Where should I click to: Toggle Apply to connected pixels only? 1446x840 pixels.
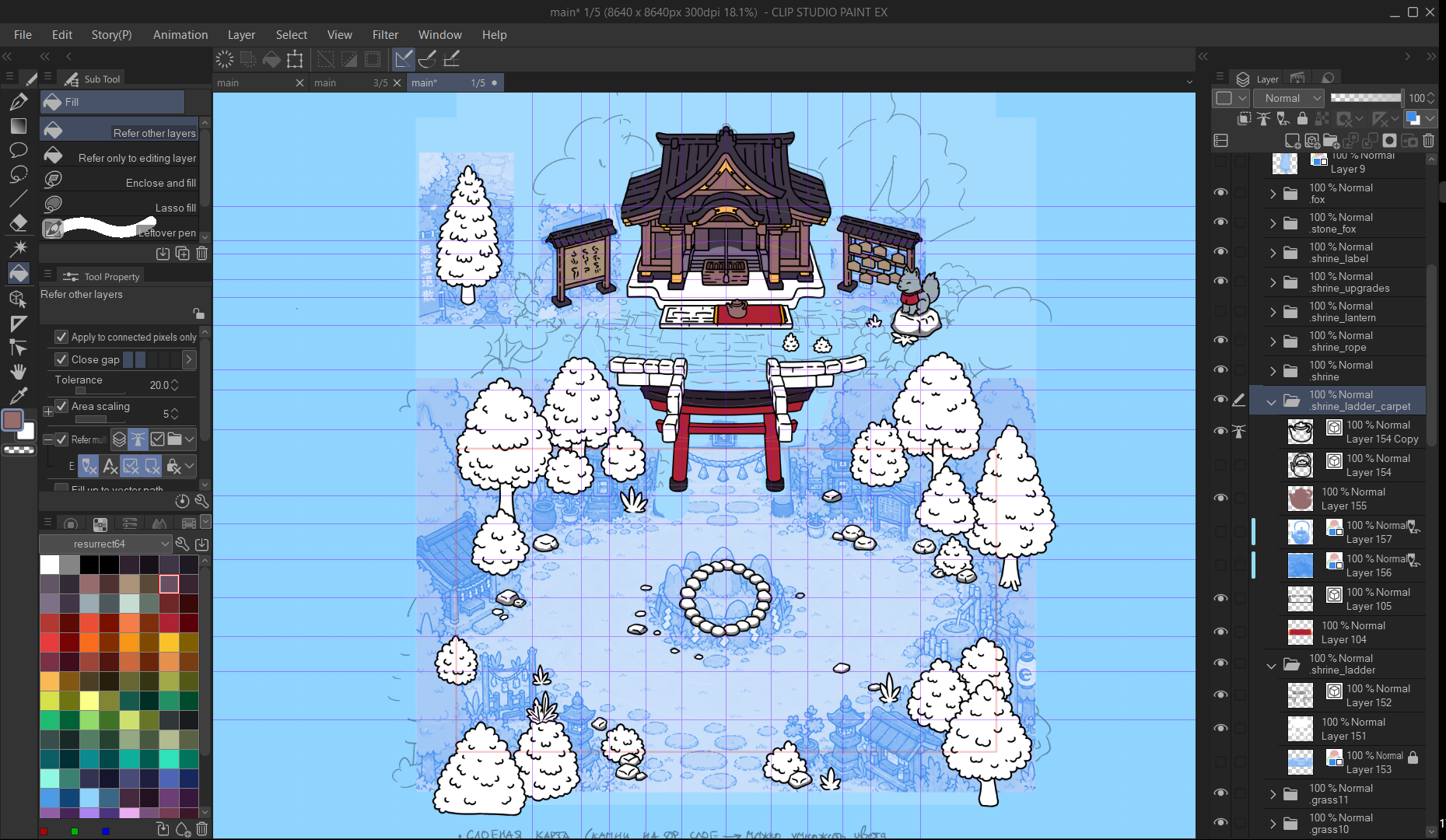click(x=61, y=337)
